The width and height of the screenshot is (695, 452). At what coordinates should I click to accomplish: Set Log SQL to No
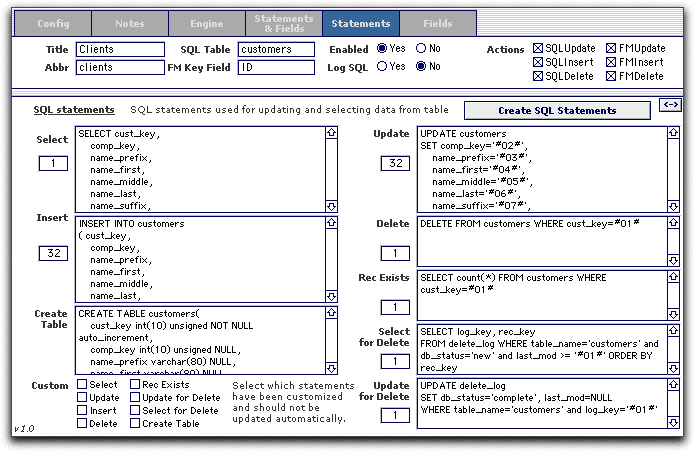[421, 66]
